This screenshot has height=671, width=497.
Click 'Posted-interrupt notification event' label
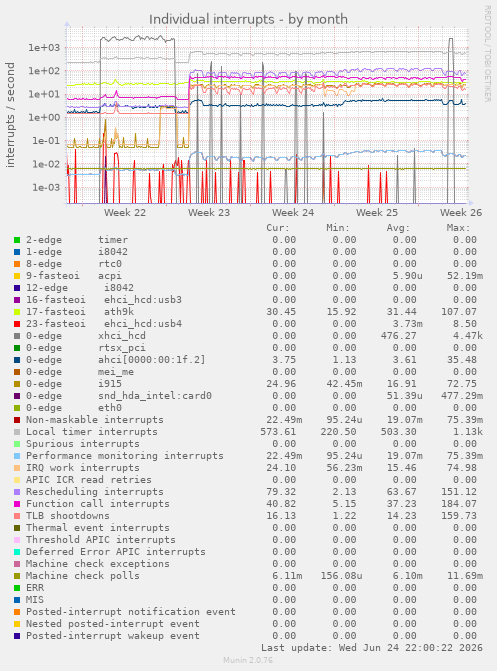coord(131,612)
